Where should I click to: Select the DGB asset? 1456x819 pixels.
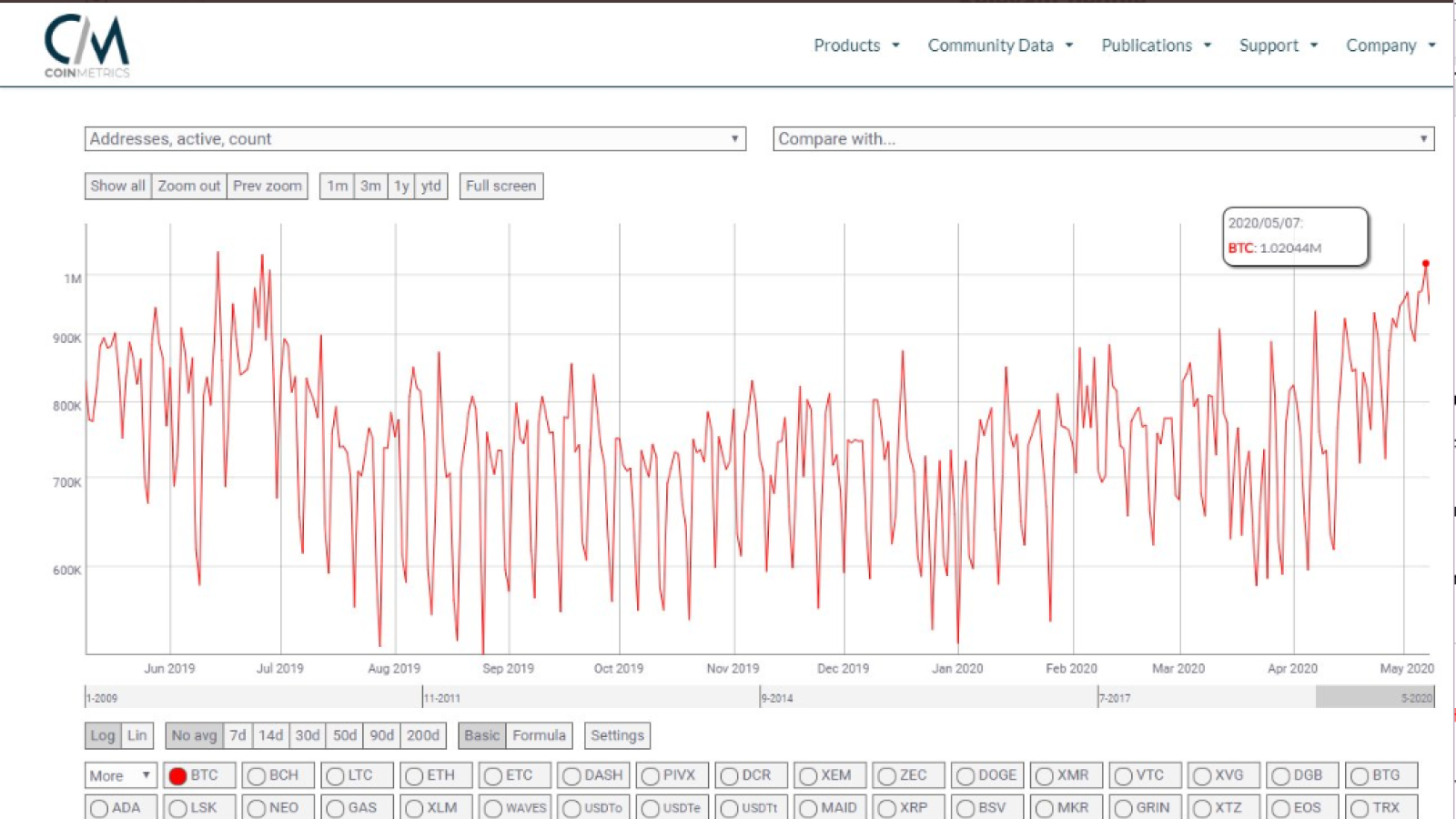coord(1302,775)
